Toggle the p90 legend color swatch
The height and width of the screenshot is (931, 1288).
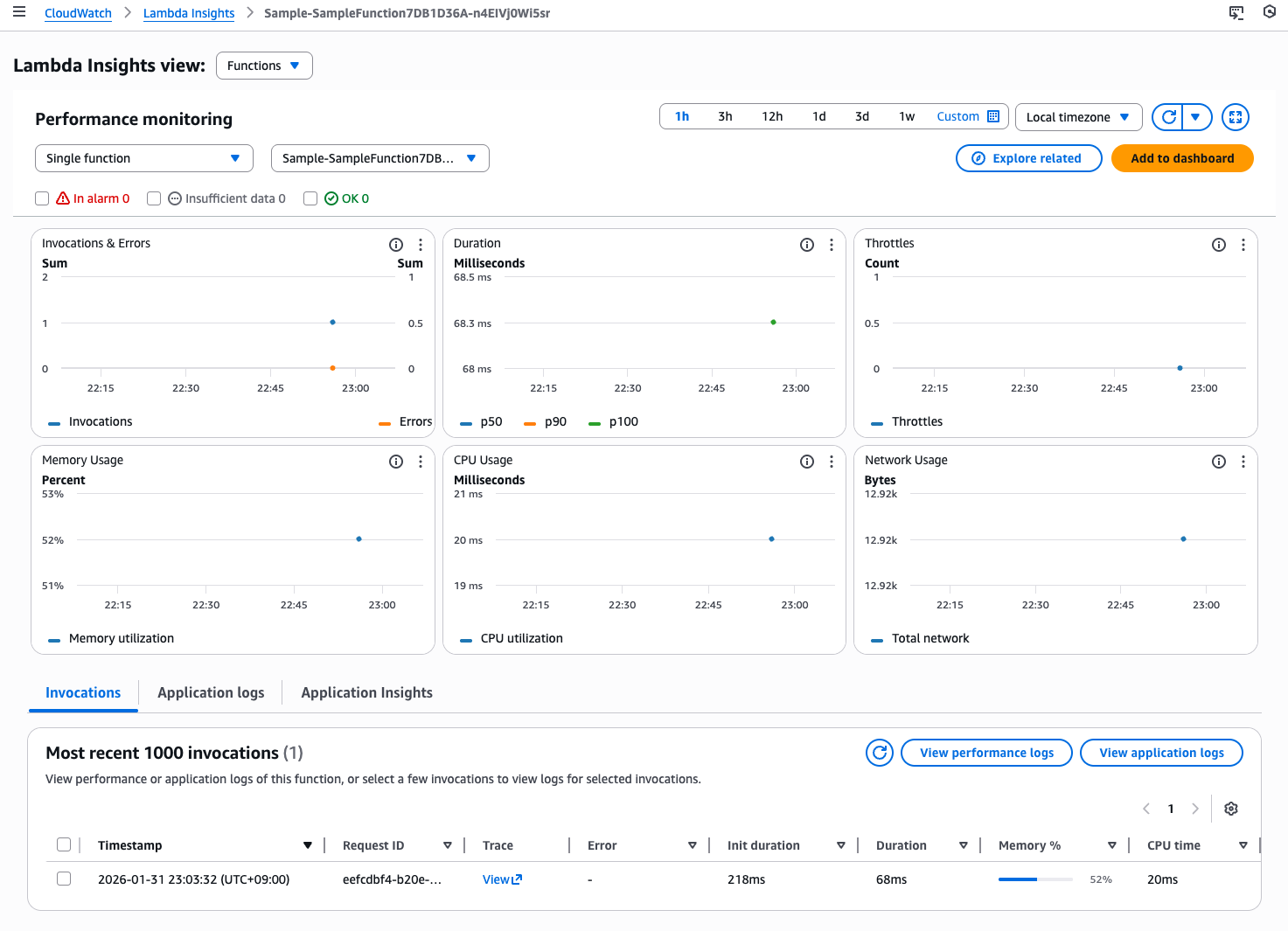point(529,423)
